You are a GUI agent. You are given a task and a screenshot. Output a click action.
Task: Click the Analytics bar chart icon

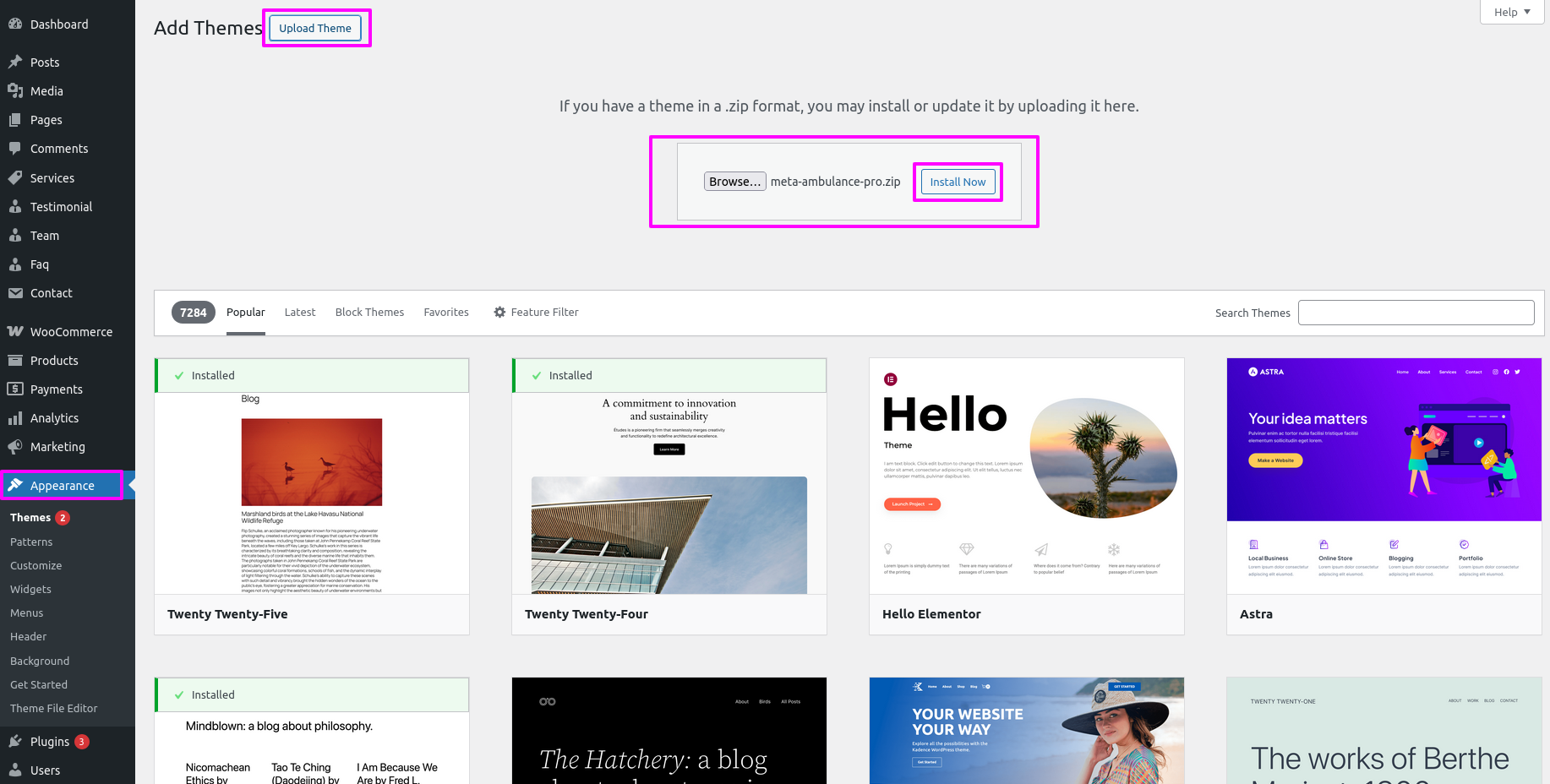pyautogui.click(x=15, y=418)
